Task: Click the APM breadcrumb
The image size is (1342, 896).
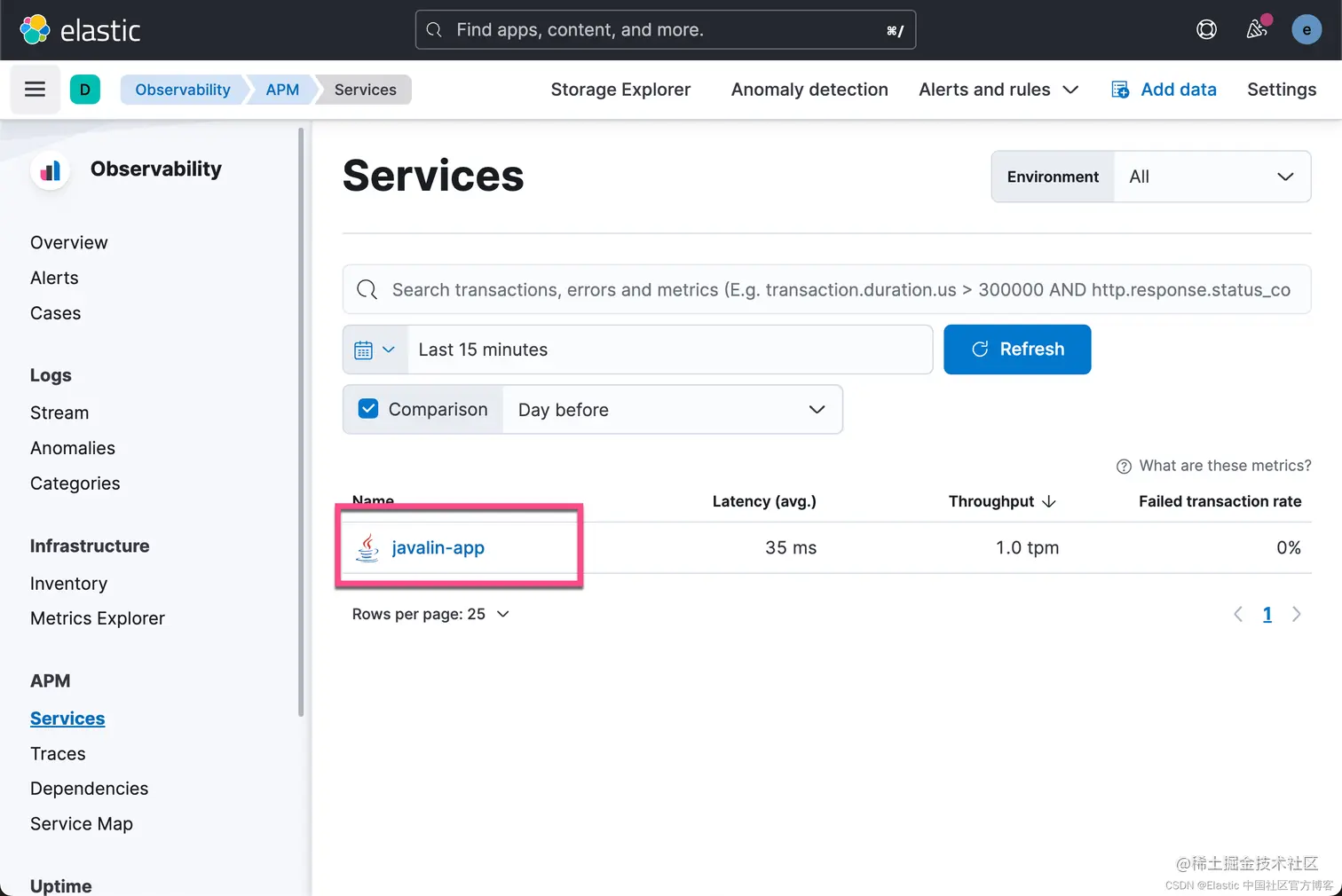Action: pos(282,90)
